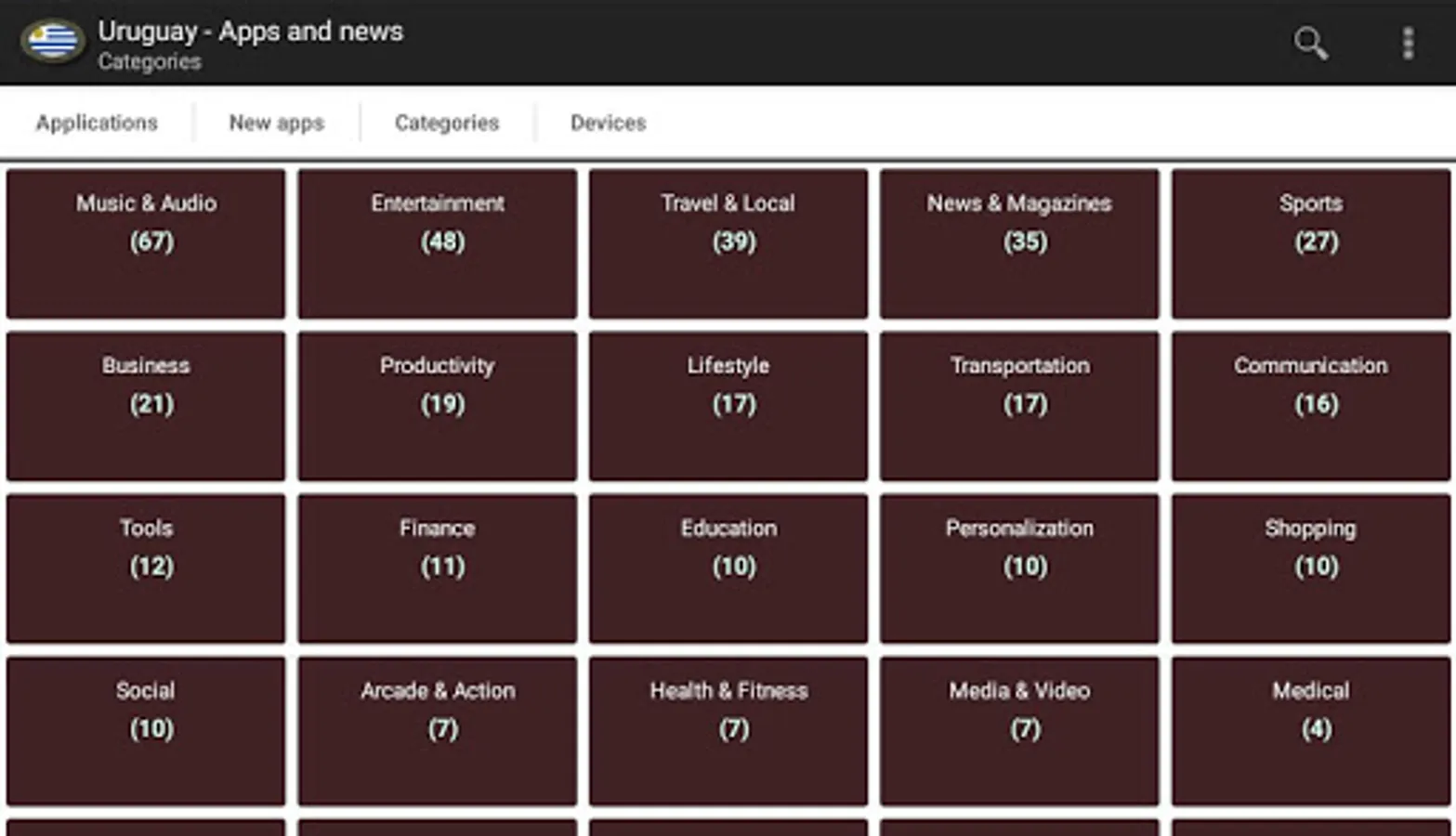Select the Lifestyle category tile

(728, 406)
